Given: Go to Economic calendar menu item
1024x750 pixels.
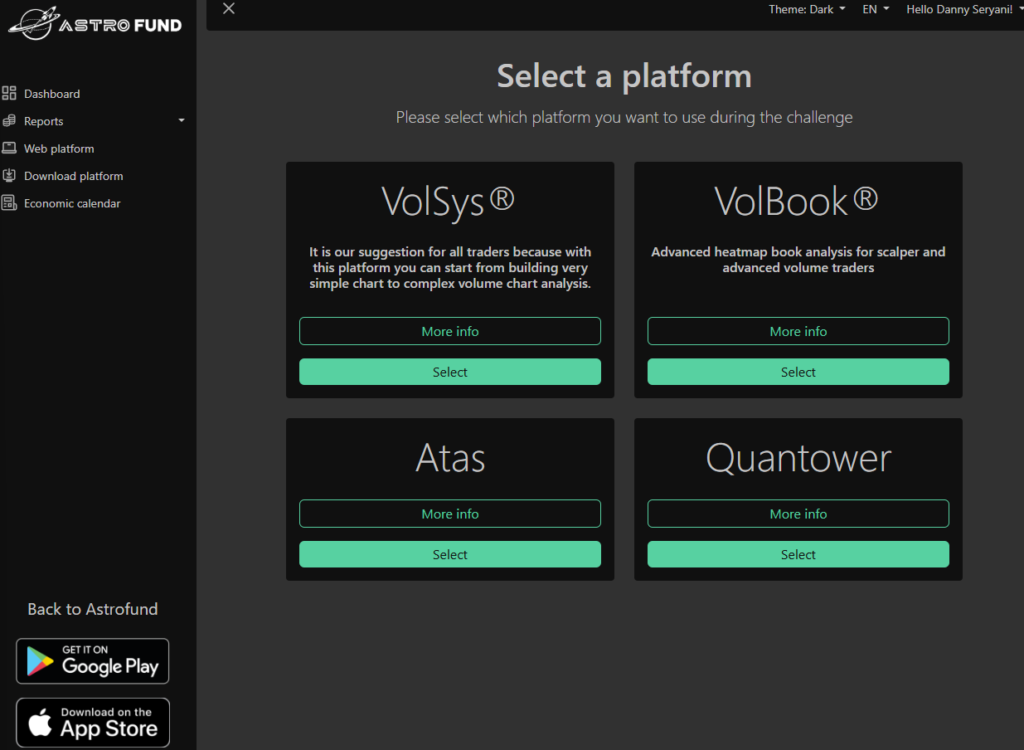Looking at the screenshot, I should pyautogui.click(x=72, y=203).
